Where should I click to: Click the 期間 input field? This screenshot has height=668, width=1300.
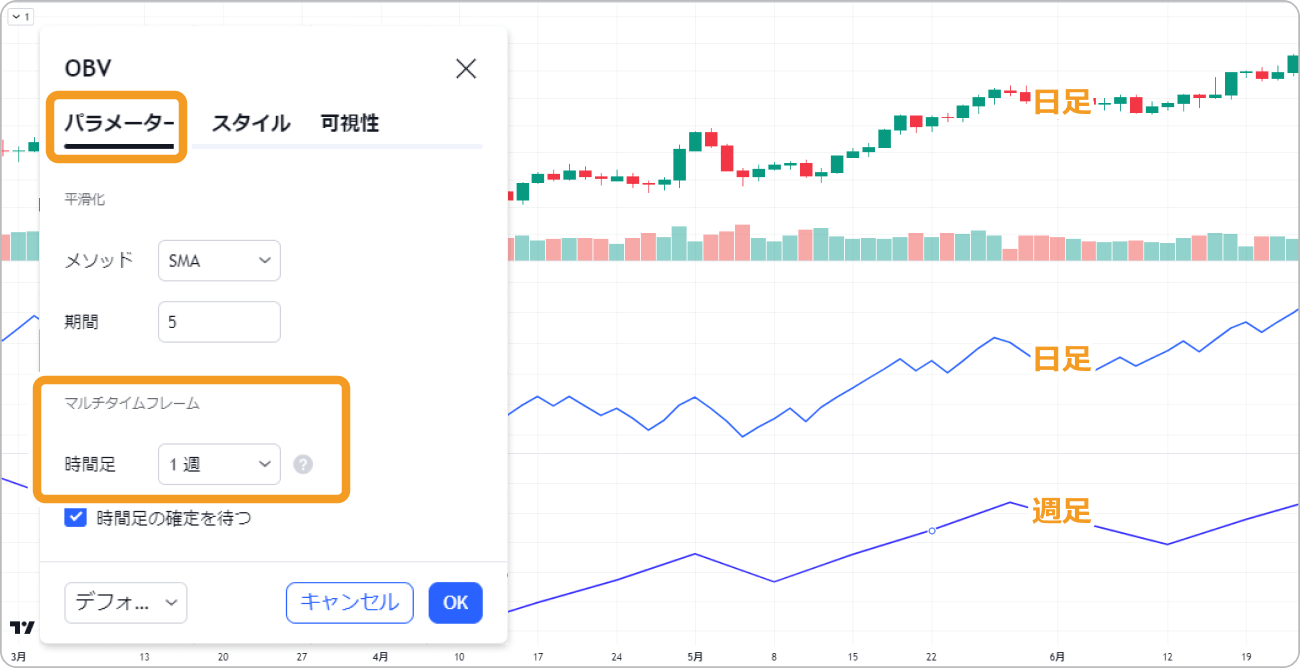point(219,322)
